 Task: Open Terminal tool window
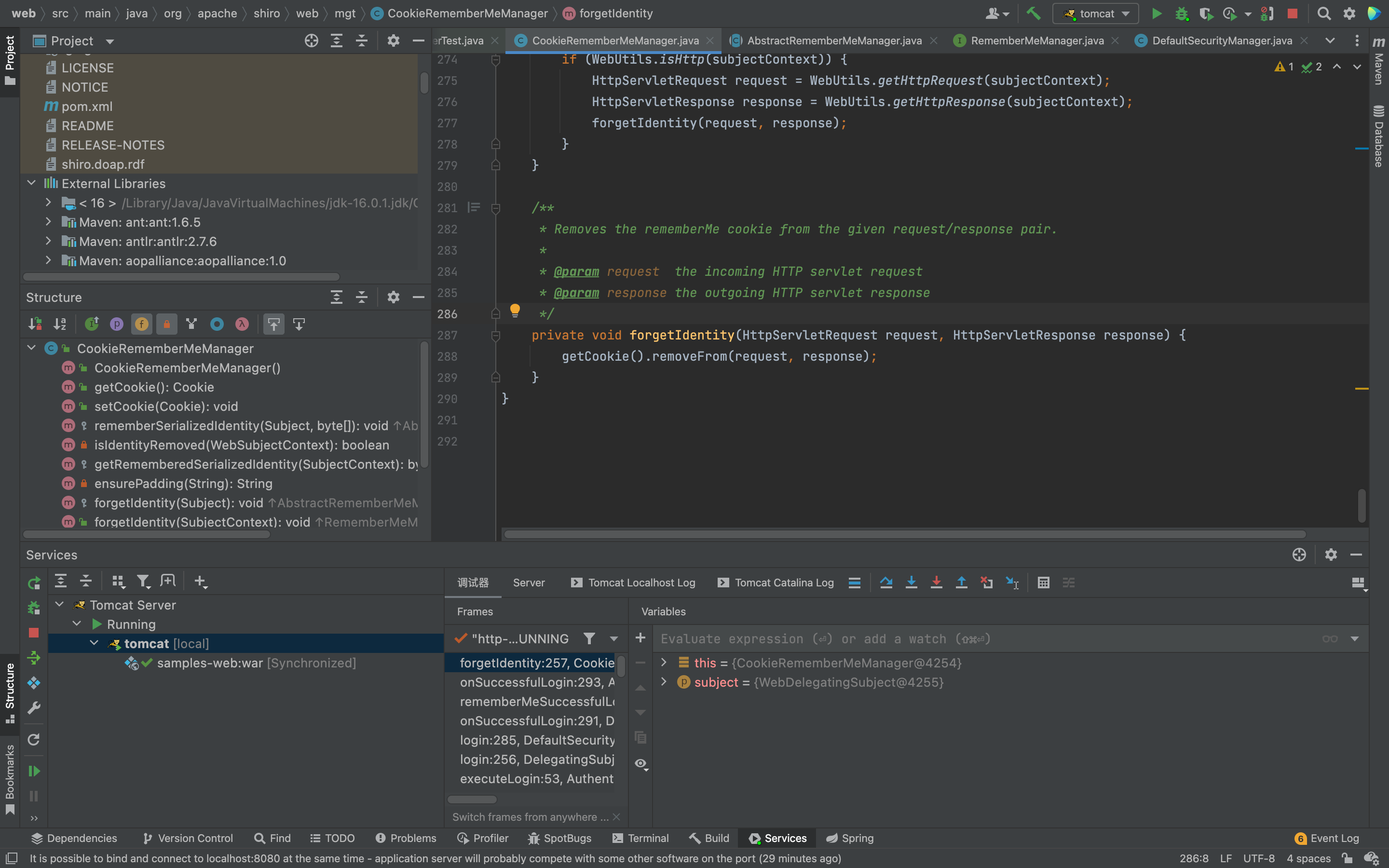click(640, 838)
